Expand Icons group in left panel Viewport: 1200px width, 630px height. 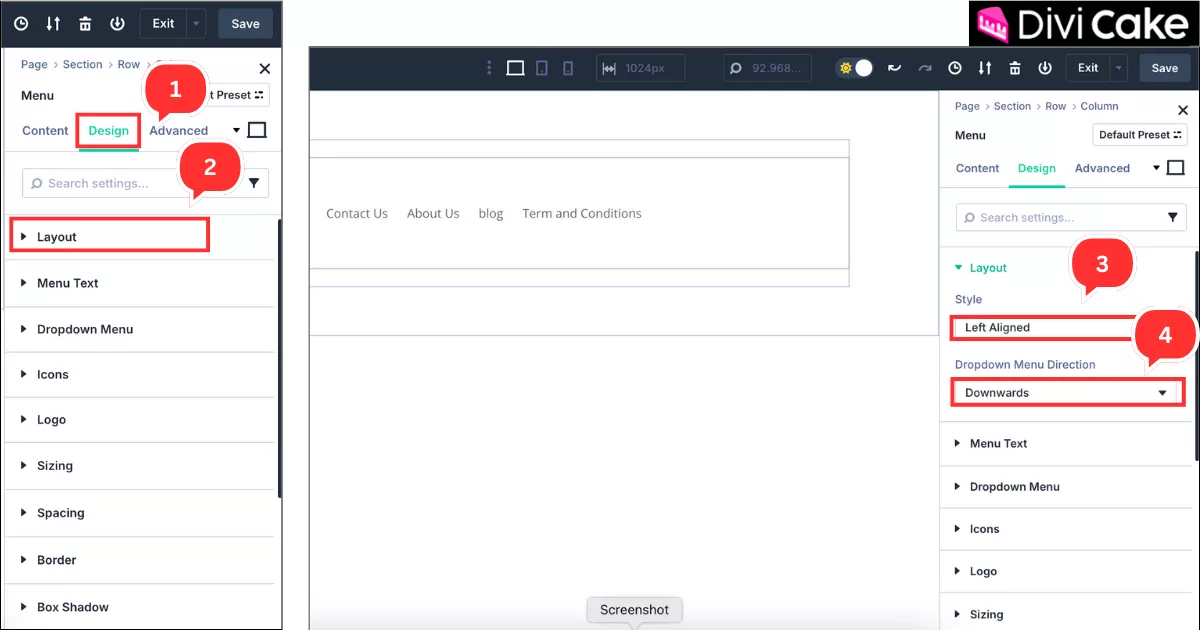click(x=139, y=374)
